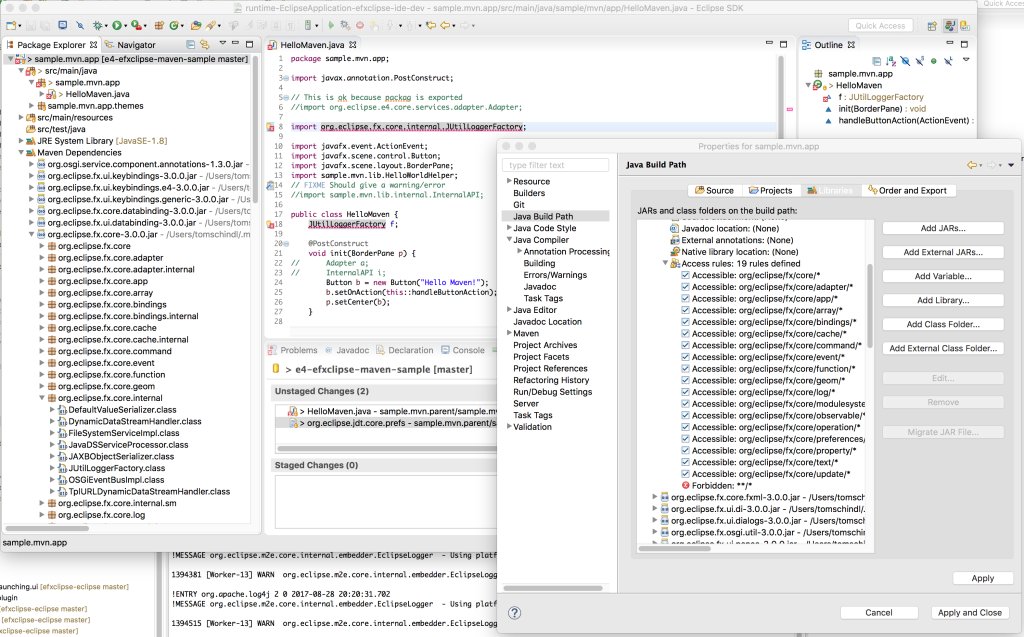Switch to the Navigator view tab
Screen dimensions: 1024x637
[x=130, y=44]
